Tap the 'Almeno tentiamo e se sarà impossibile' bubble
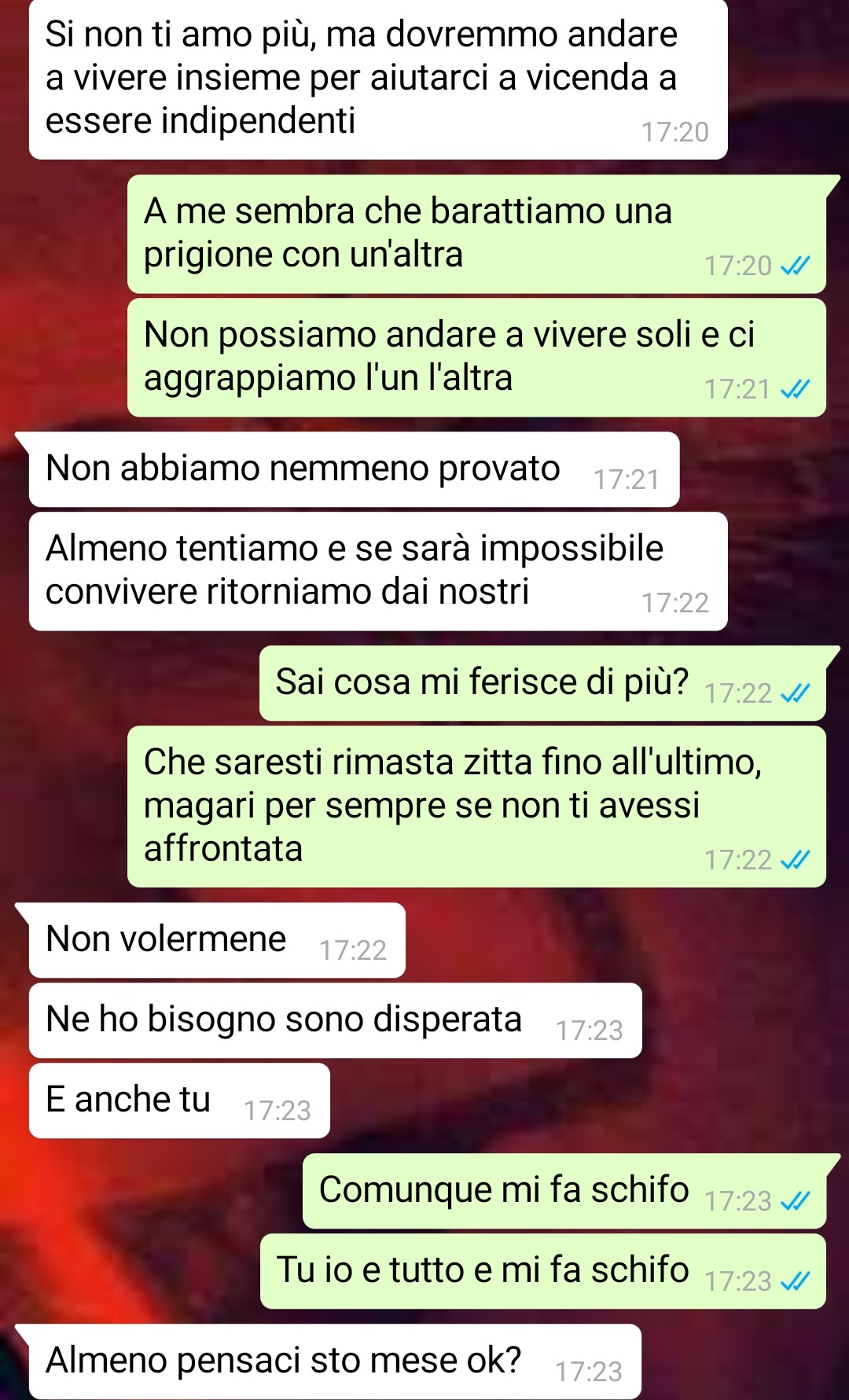 point(378,571)
